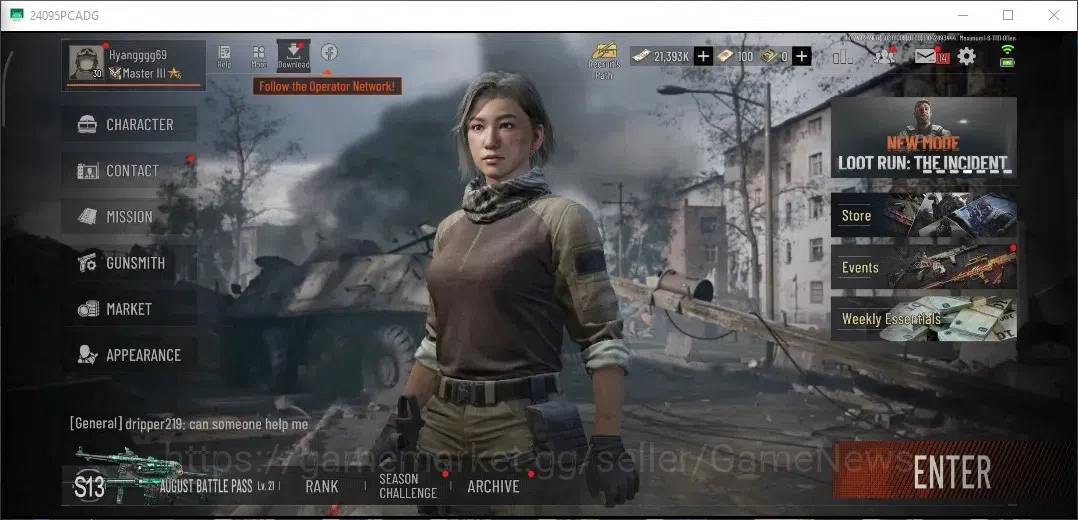Click the ENTER button
Viewport: 1078px width, 520px height.
pyautogui.click(x=952, y=471)
